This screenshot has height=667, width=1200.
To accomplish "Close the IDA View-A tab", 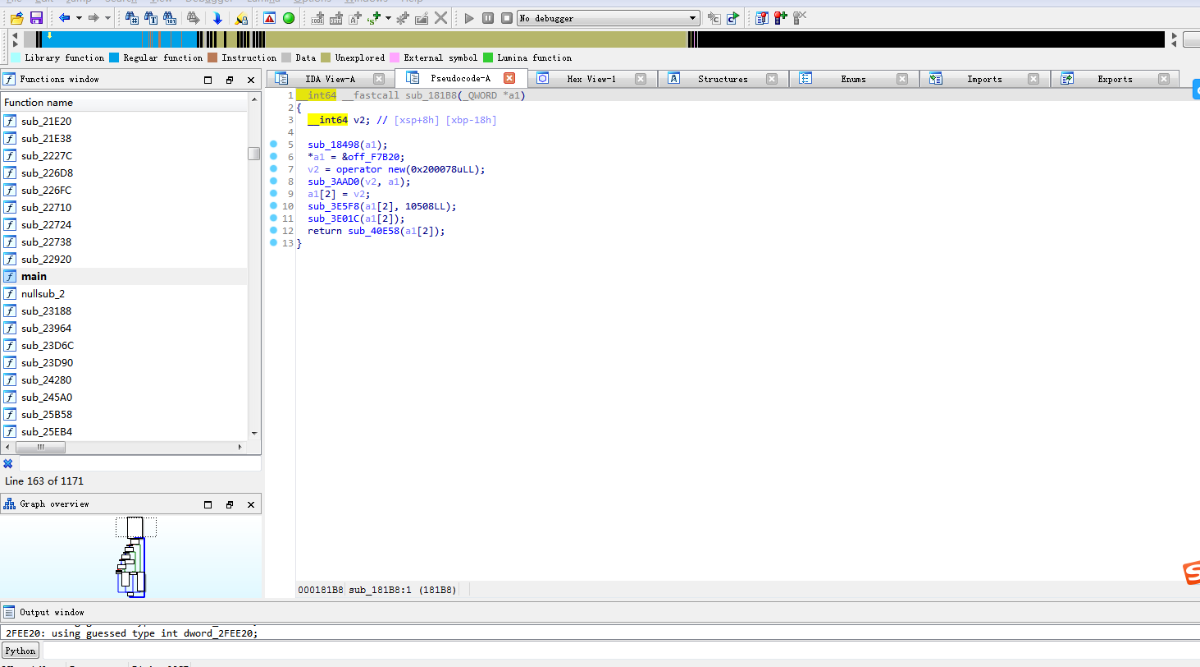I will (379, 79).
